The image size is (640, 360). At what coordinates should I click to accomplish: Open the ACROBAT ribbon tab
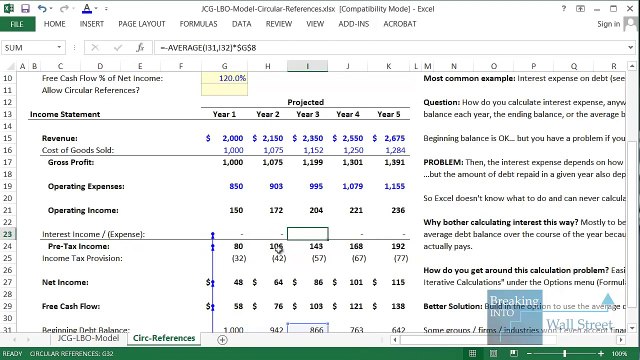400,24
